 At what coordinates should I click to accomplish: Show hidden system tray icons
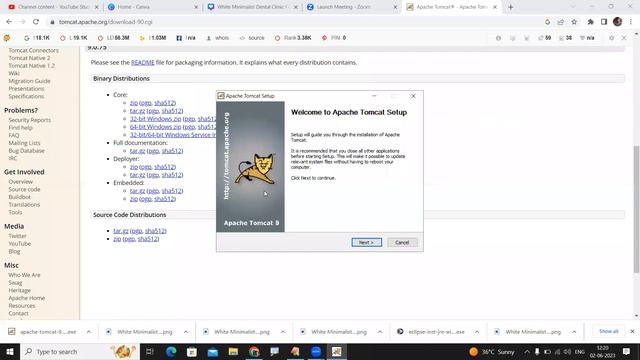coord(527,352)
